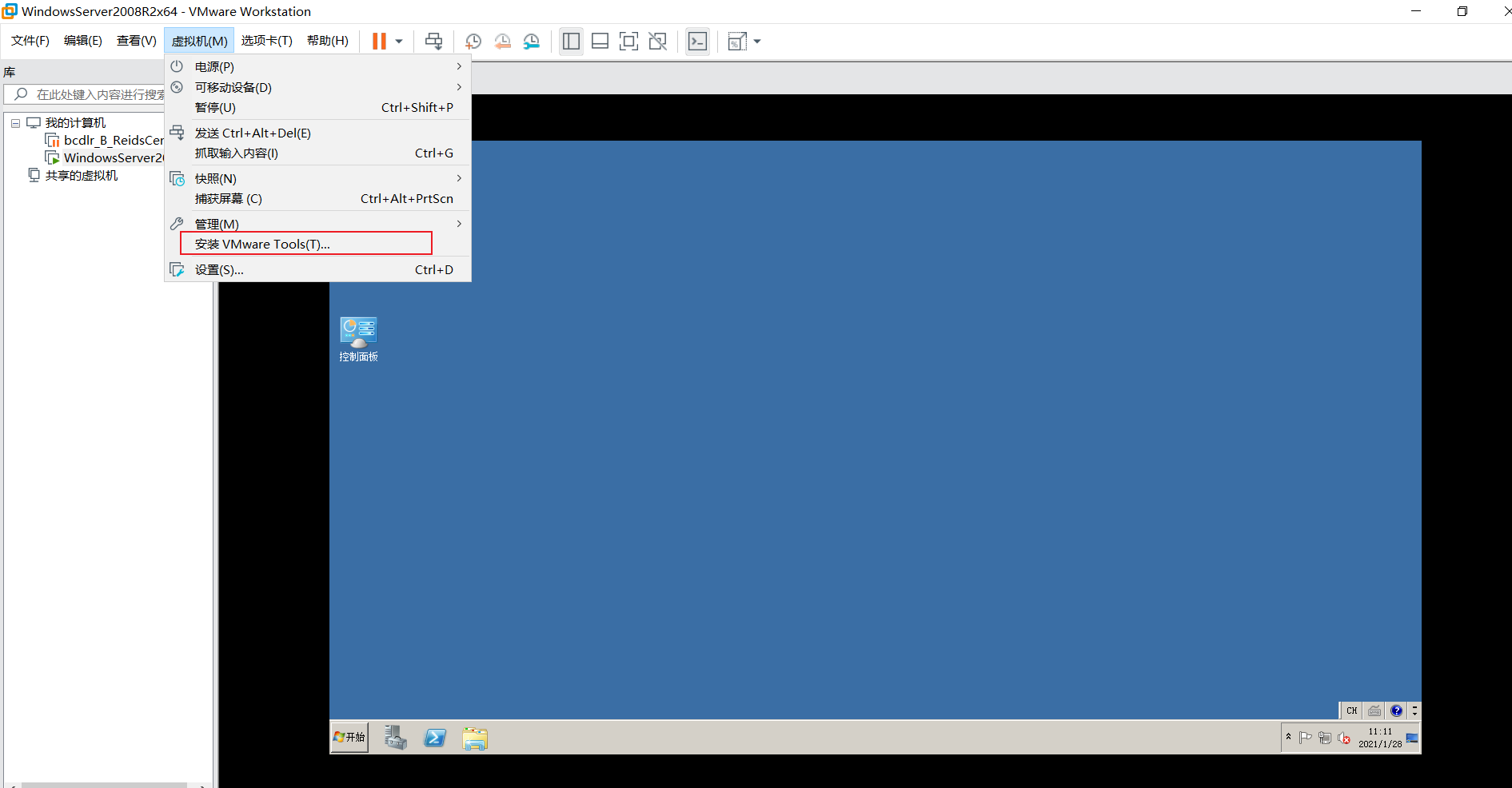Screen dimensions: 1512x788
Task: Open the snapshot manager toolbar icon
Action: (532, 41)
